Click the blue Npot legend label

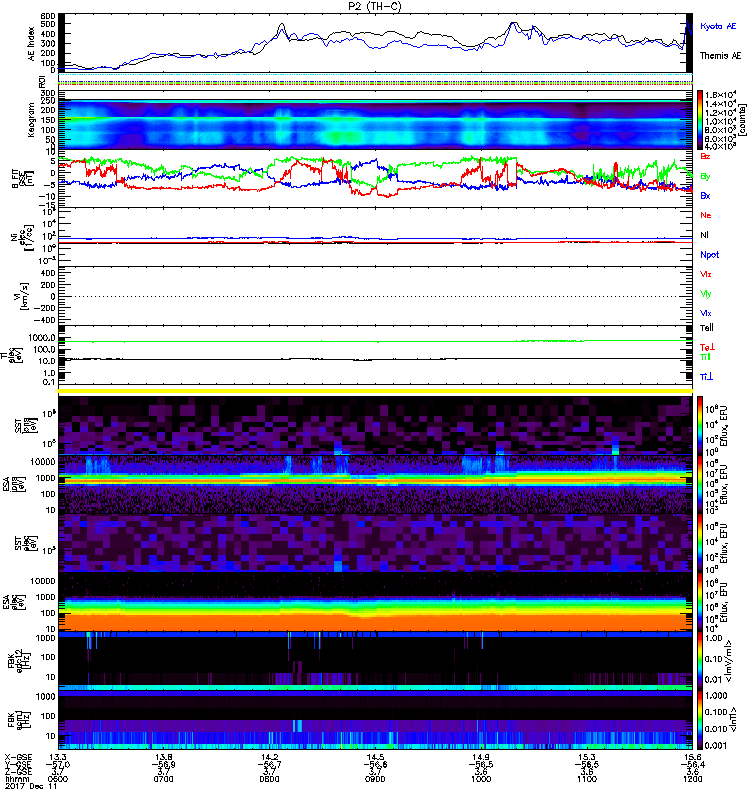(x=710, y=255)
